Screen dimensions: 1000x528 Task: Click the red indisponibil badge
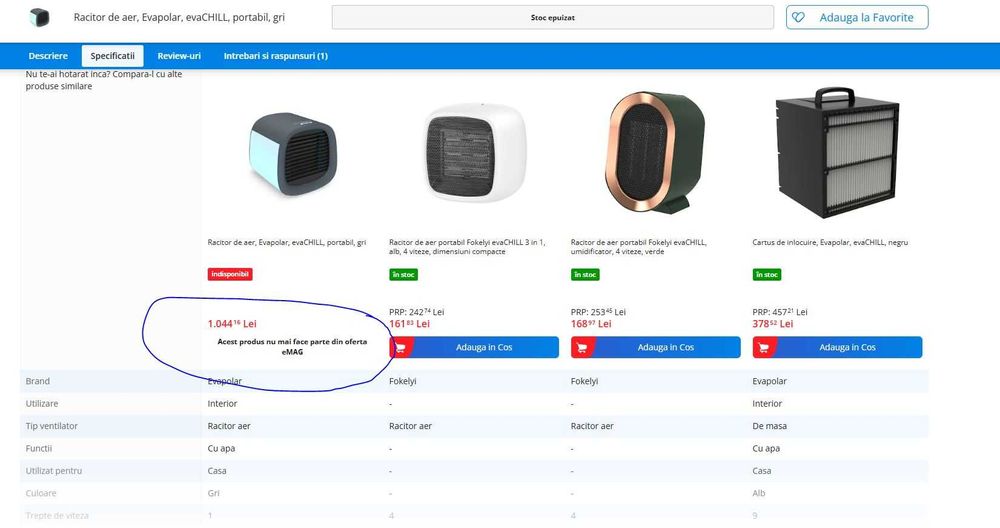coord(230,274)
